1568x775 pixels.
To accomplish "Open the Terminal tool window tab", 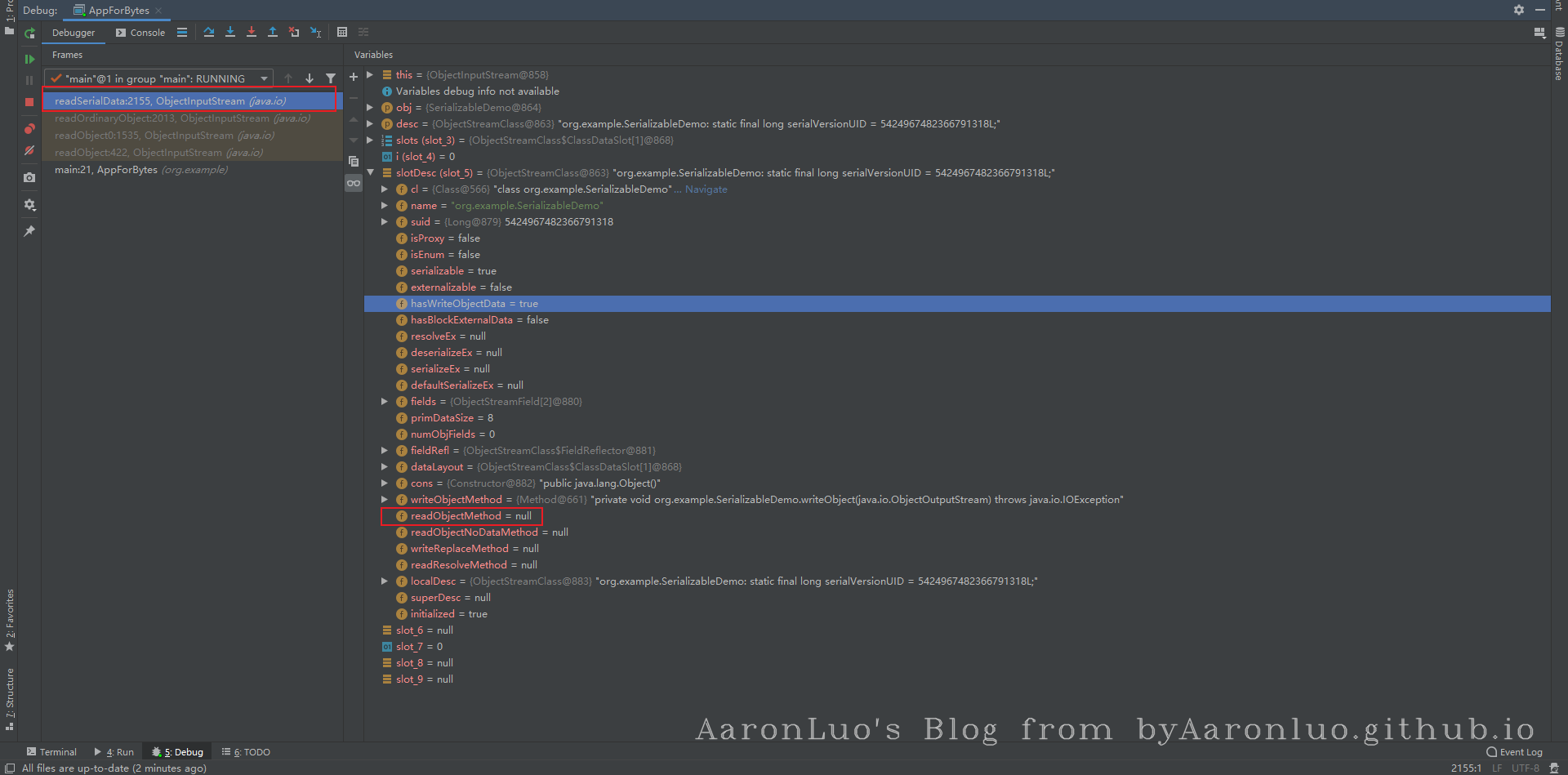I will (51, 752).
